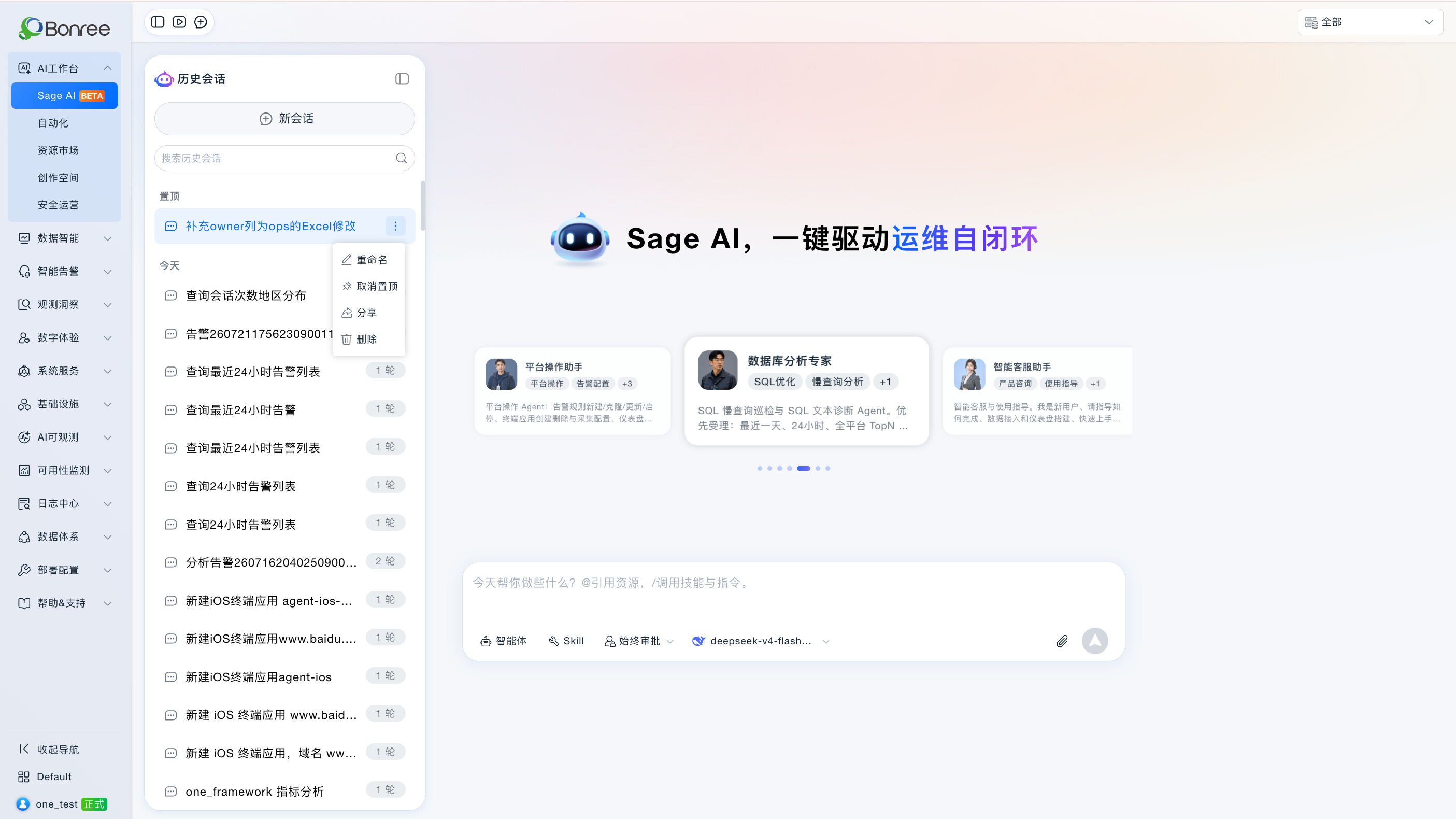Click the Skill button in the input box
Screen dimensions: 1456x819
click(566, 641)
